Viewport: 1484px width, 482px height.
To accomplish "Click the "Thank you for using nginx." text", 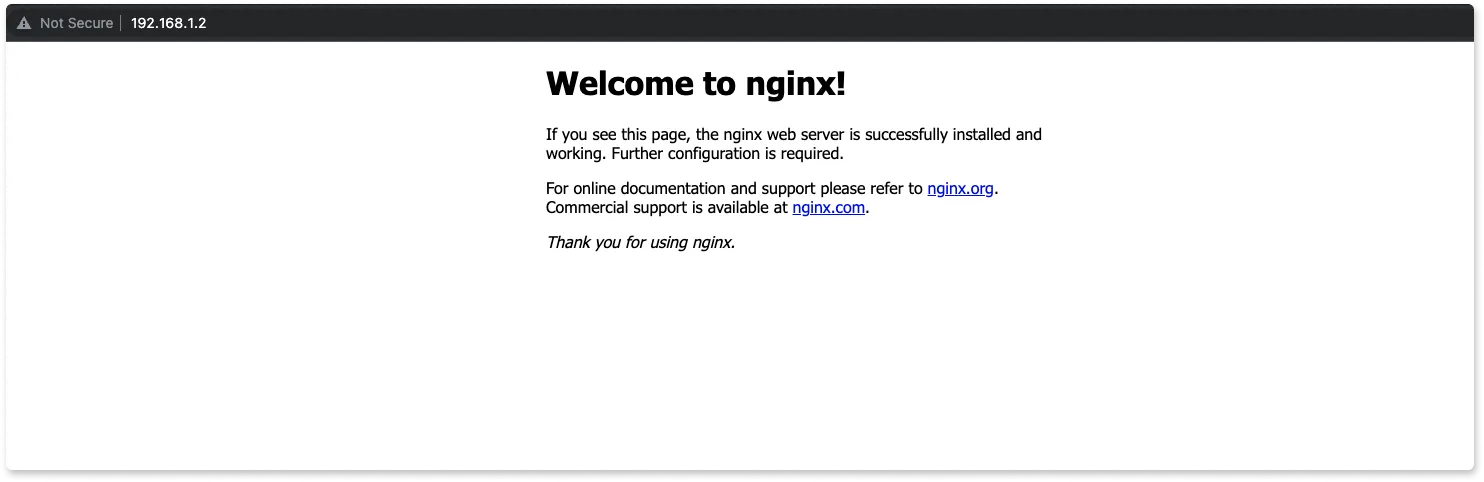I will point(640,242).
